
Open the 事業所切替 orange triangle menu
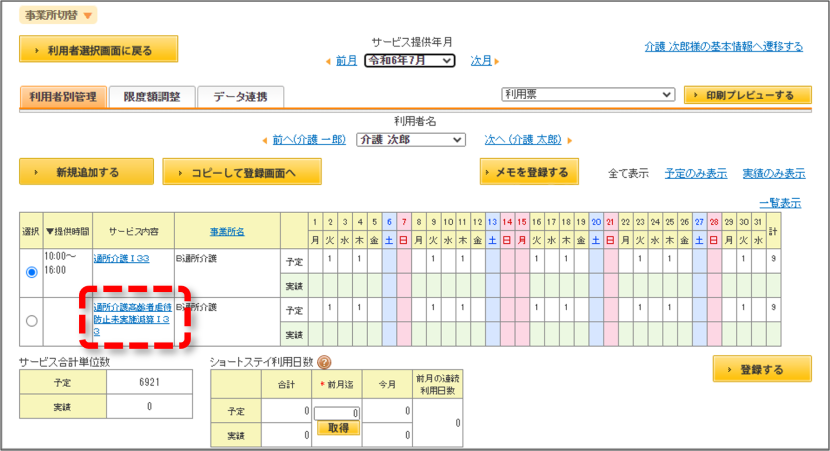[88, 16]
